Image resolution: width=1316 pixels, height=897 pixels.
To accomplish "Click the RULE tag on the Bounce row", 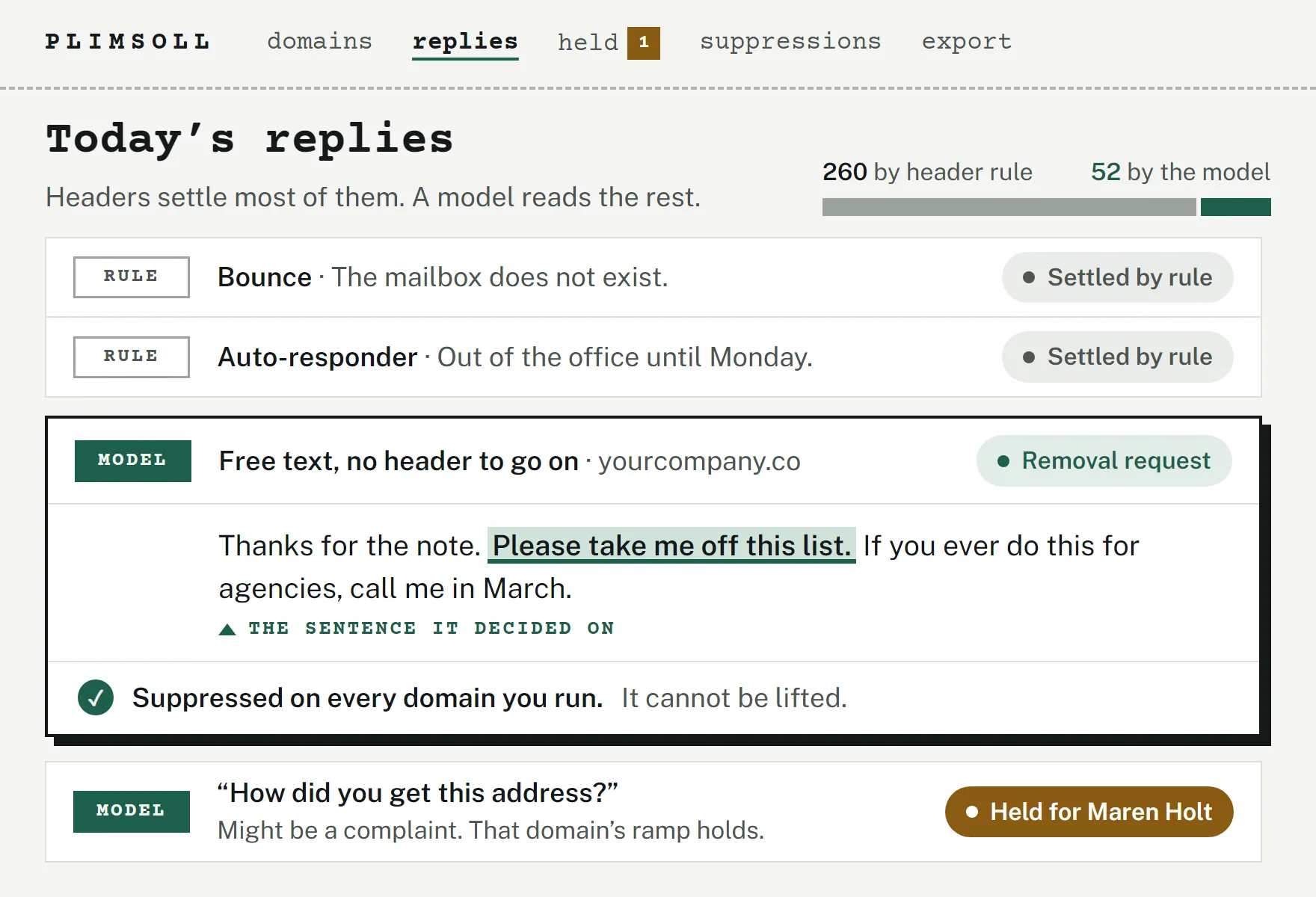I will (x=132, y=277).
